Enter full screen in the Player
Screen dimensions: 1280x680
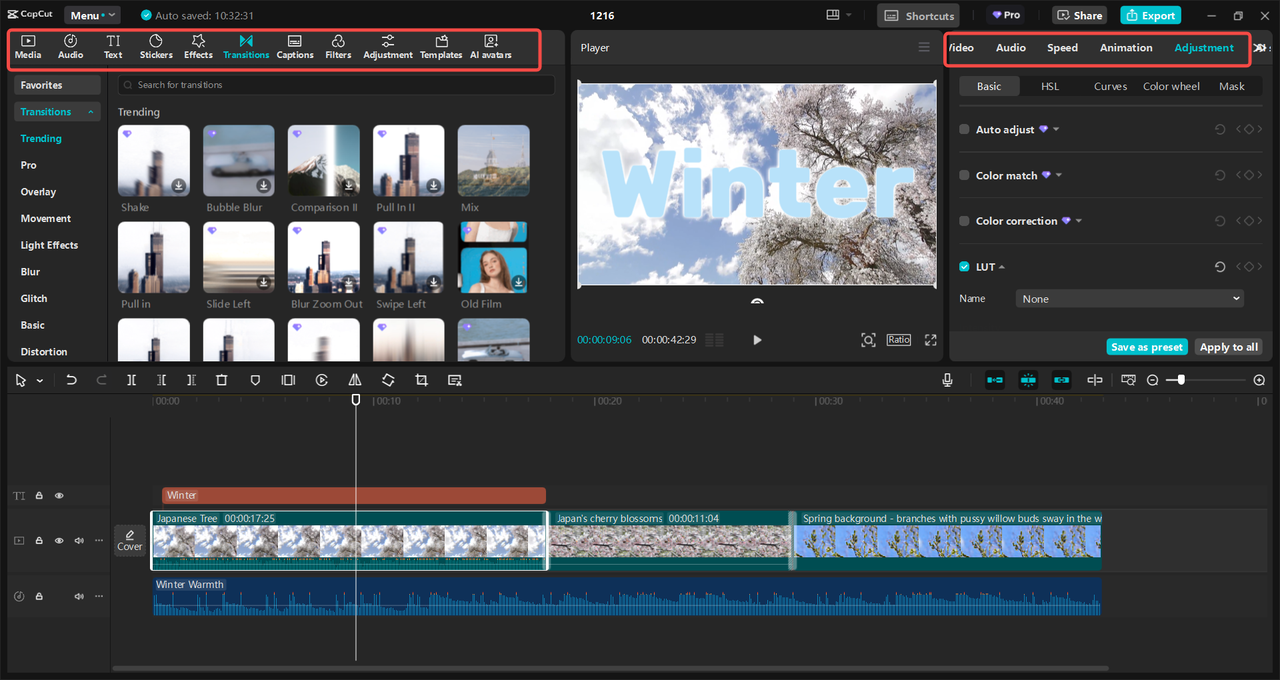[930, 340]
